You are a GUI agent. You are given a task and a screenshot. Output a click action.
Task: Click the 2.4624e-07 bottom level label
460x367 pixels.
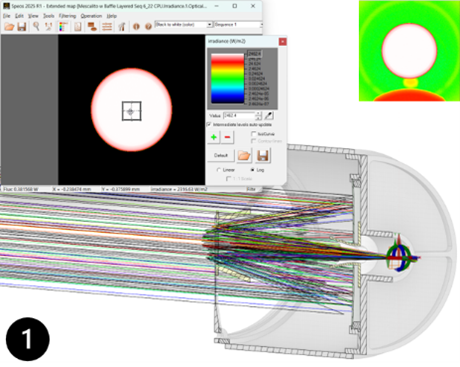(258, 104)
